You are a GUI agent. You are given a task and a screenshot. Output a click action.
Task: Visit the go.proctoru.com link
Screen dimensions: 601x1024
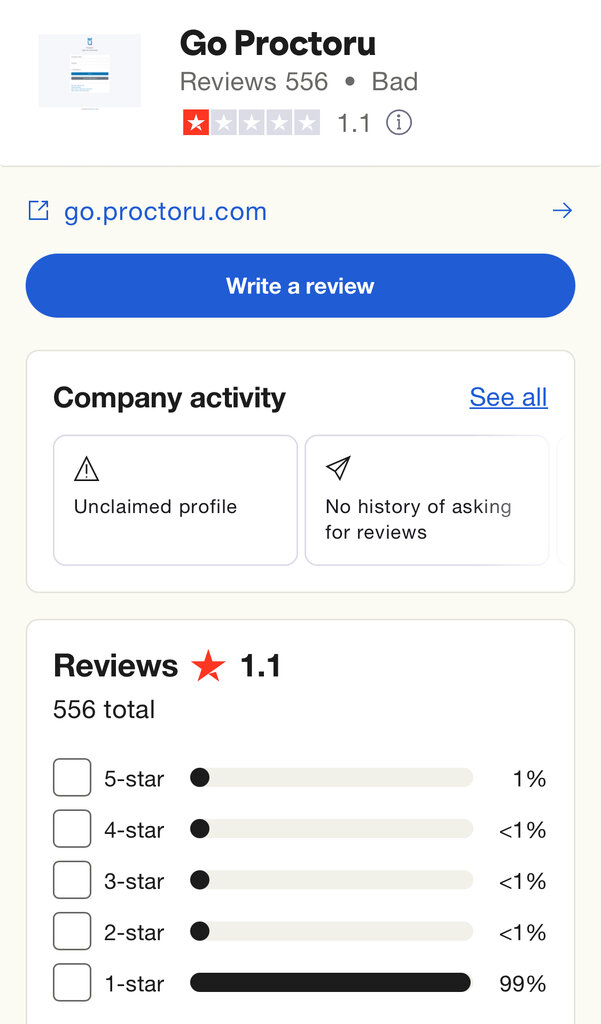coord(165,211)
